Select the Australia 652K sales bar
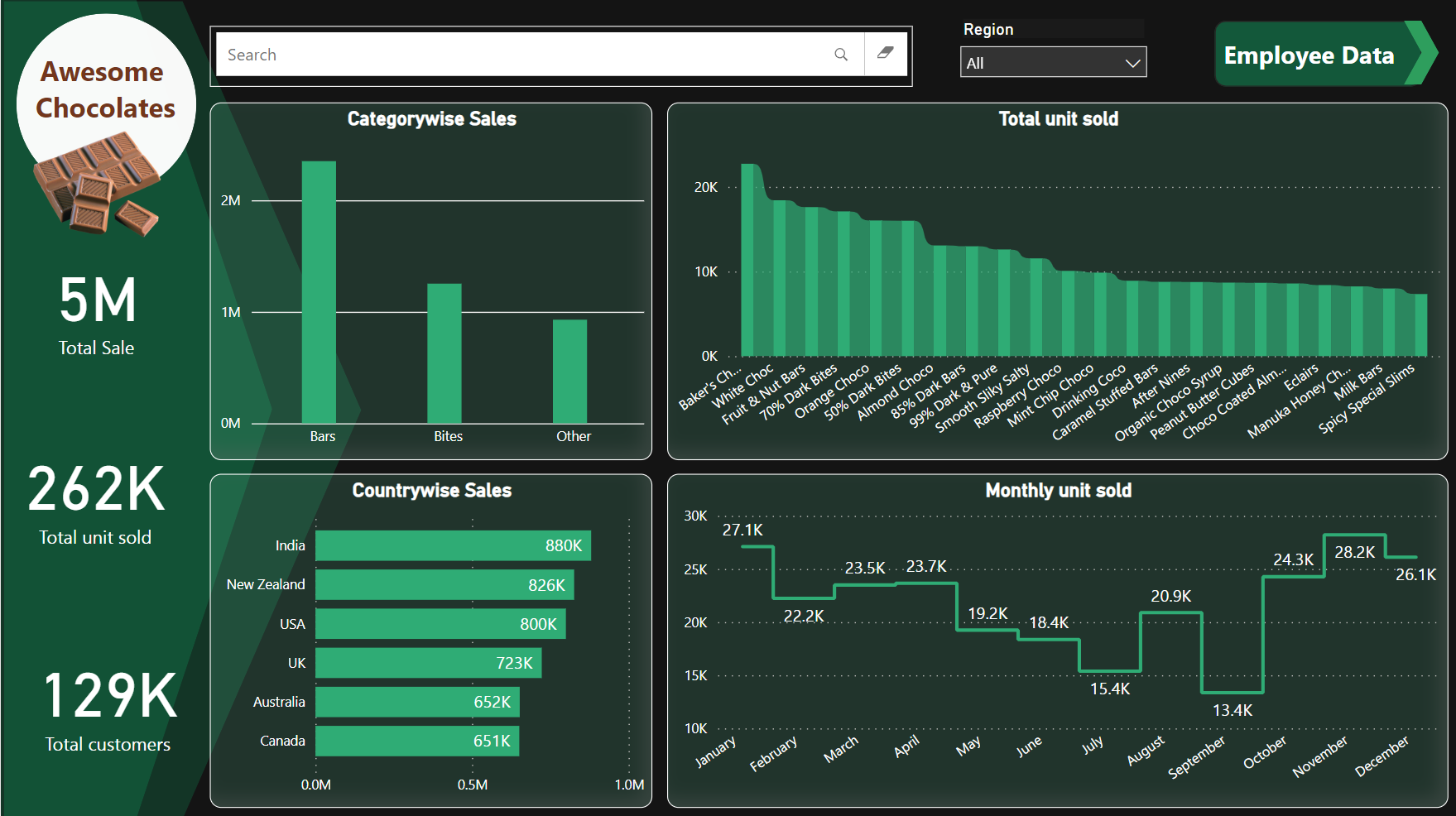 [x=417, y=702]
